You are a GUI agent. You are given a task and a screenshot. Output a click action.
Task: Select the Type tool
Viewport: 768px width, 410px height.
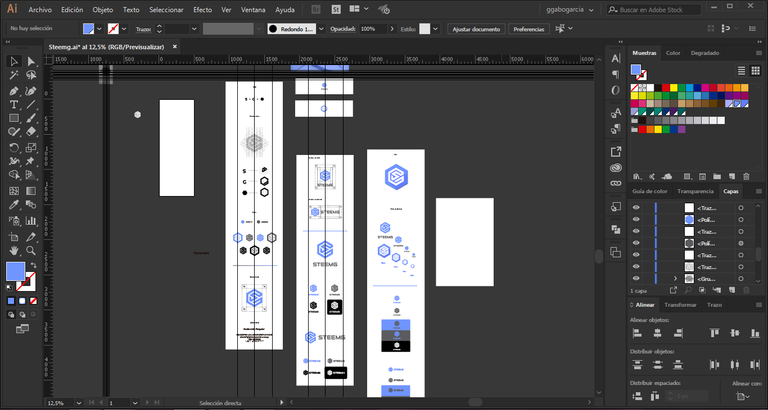tap(14, 104)
